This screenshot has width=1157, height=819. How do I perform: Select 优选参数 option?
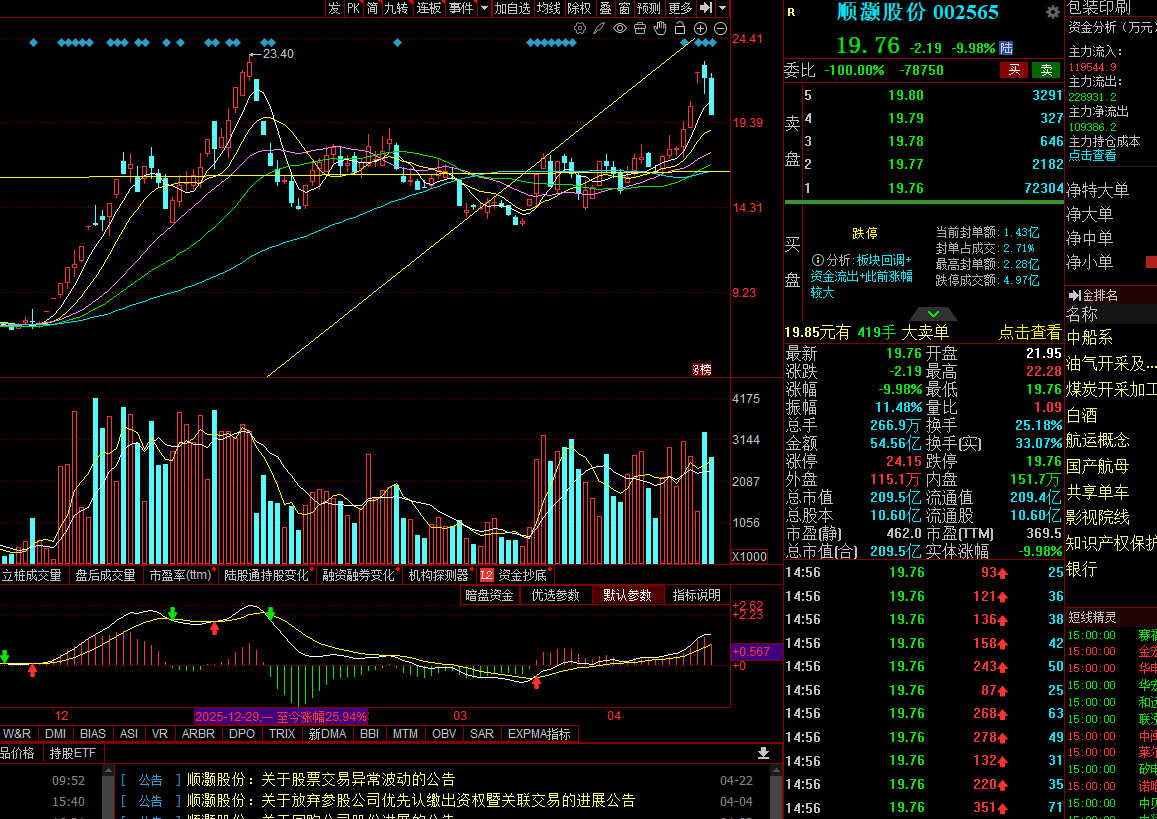[x=556, y=595]
